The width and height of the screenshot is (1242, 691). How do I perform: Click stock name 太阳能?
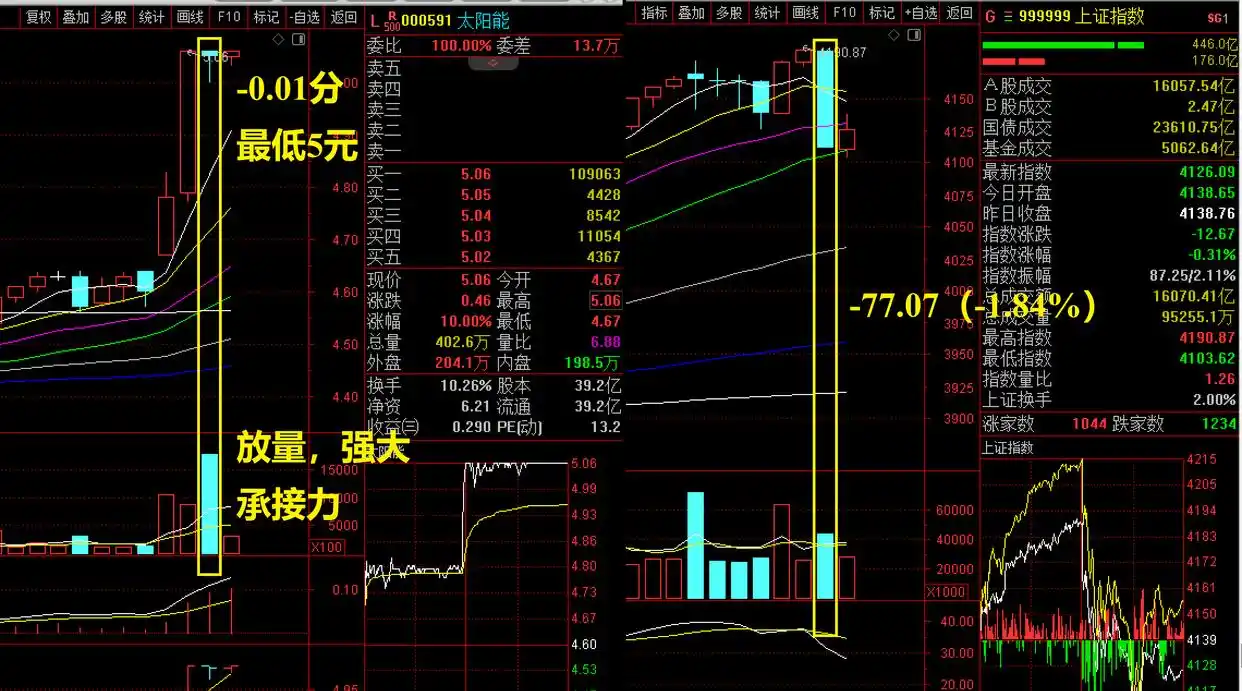(485, 21)
